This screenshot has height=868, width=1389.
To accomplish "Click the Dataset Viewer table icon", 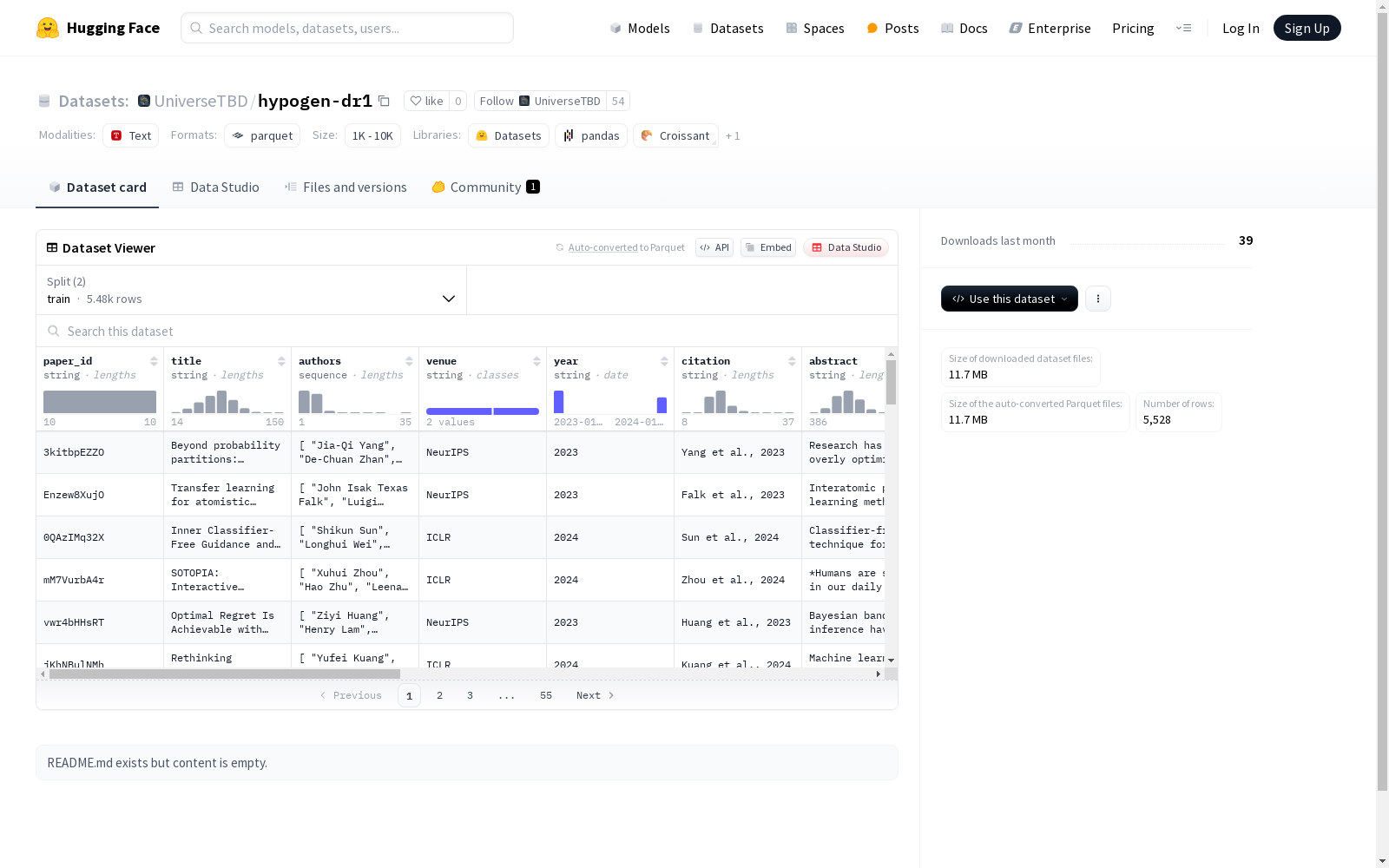I will point(52,247).
